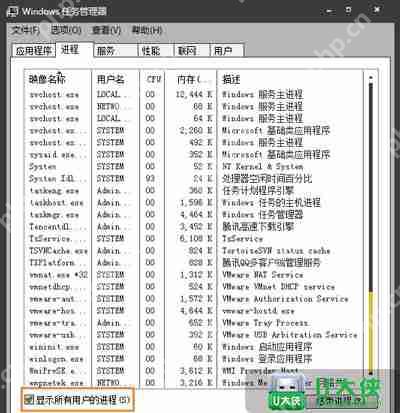The height and width of the screenshot is (413, 400).
Task: Select the vmware-hos... process name
Action: 57,311
